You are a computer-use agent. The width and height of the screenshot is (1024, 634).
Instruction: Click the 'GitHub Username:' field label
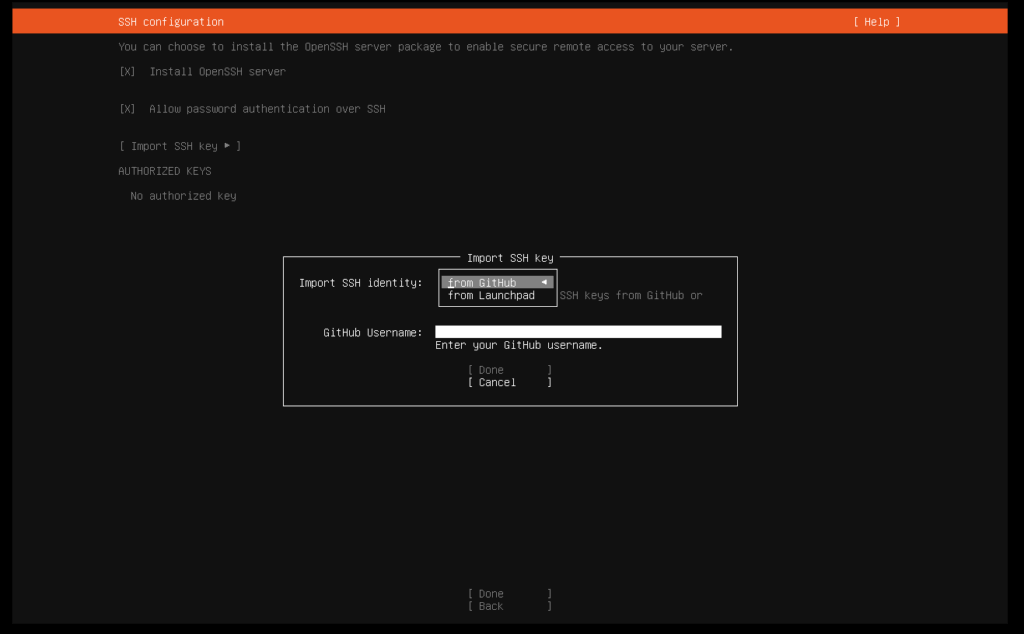[x=372, y=332]
